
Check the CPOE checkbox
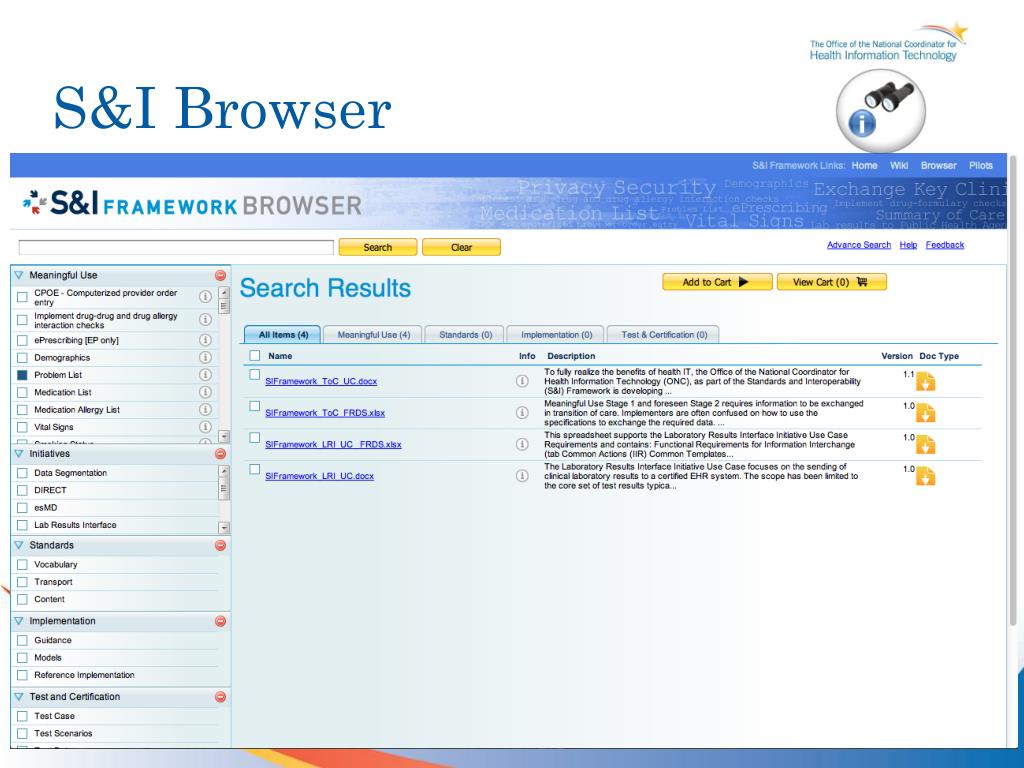22,297
